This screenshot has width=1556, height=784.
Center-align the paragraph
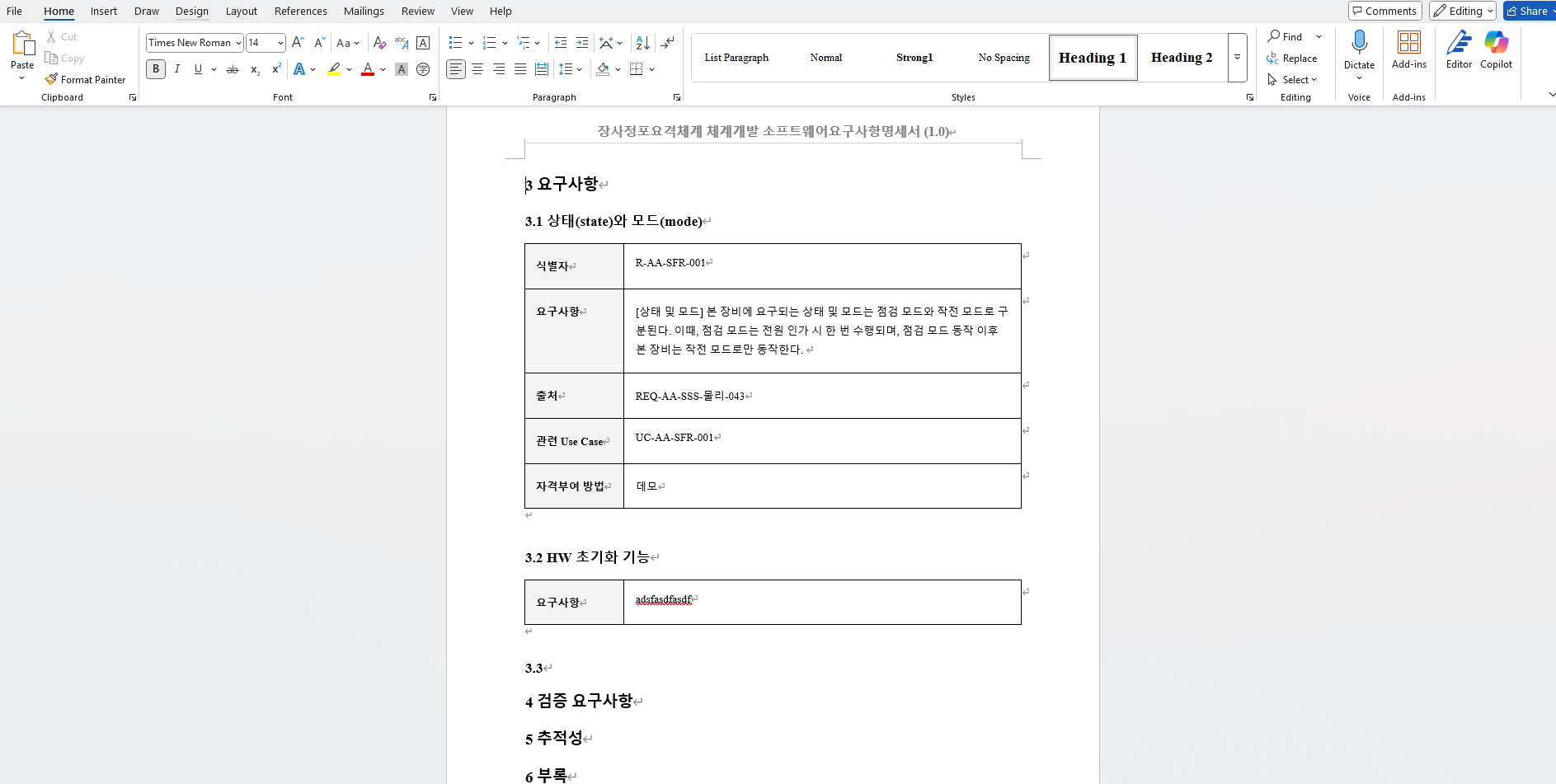477,69
